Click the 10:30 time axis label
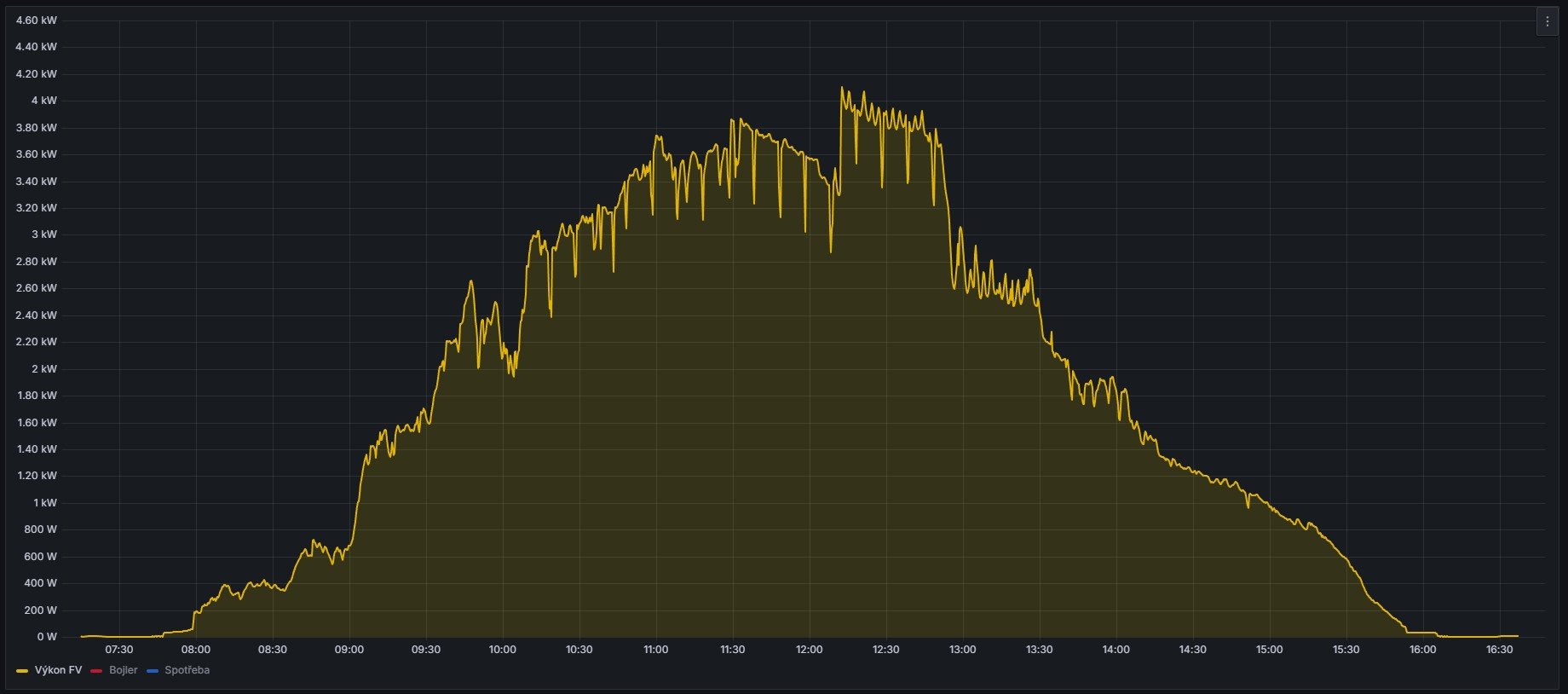This screenshot has width=1568, height=694. [579, 650]
